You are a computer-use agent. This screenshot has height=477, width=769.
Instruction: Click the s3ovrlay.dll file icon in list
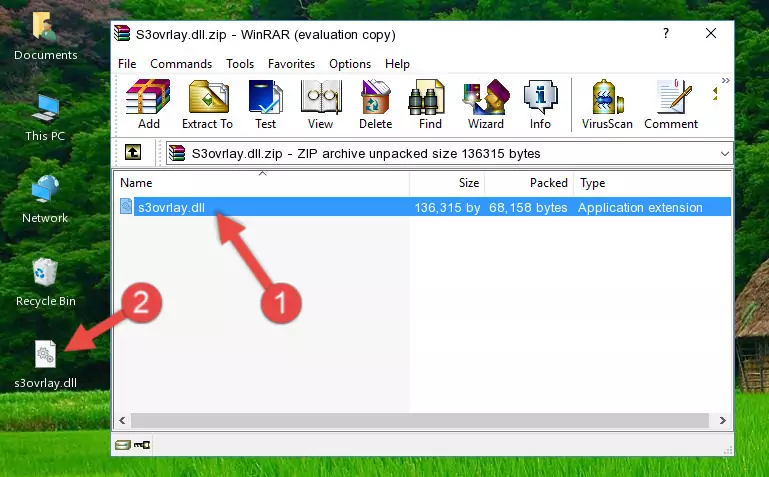click(126, 206)
